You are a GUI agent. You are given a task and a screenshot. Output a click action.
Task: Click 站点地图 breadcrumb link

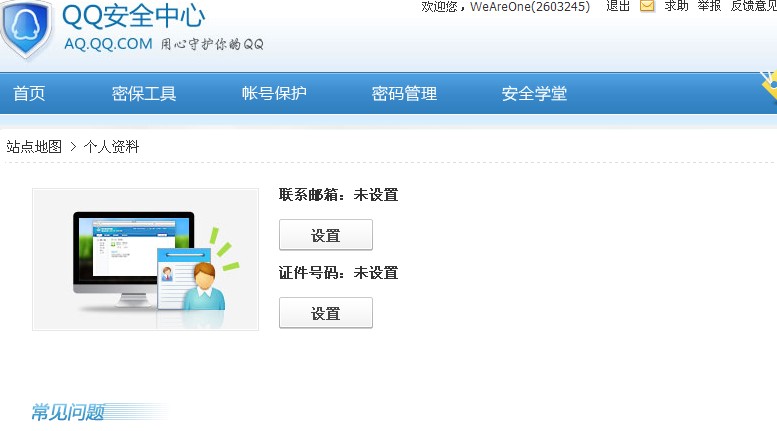34,147
